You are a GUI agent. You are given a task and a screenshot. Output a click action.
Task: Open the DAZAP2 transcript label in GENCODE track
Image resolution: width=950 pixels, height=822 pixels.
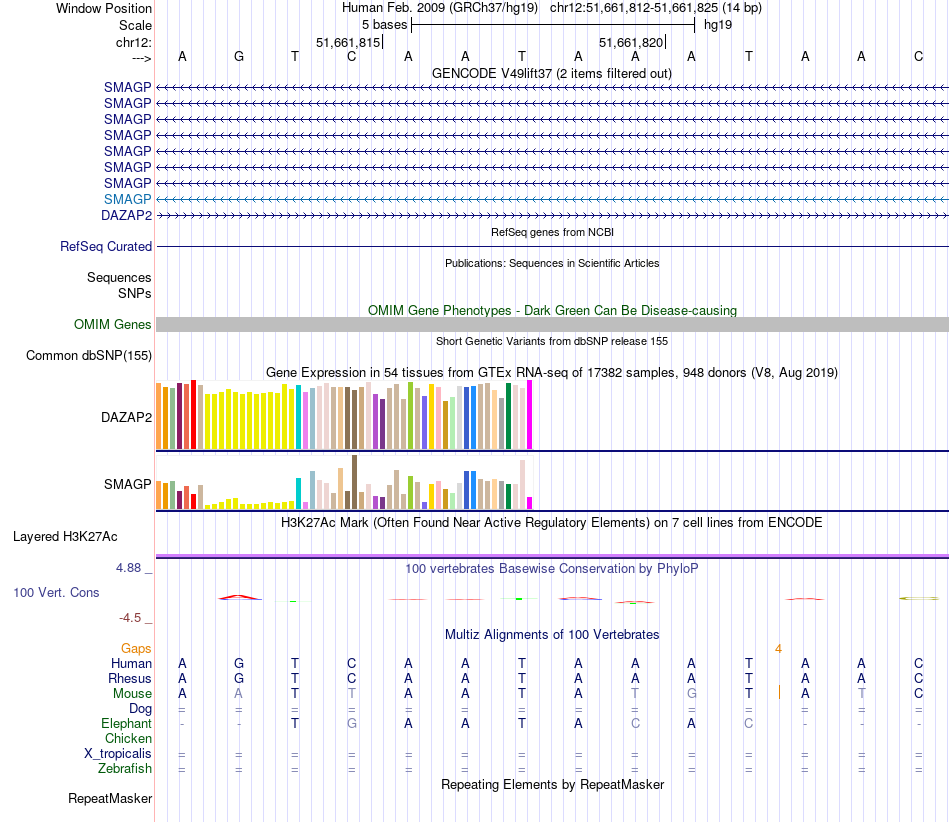pyautogui.click(x=126, y=215)
